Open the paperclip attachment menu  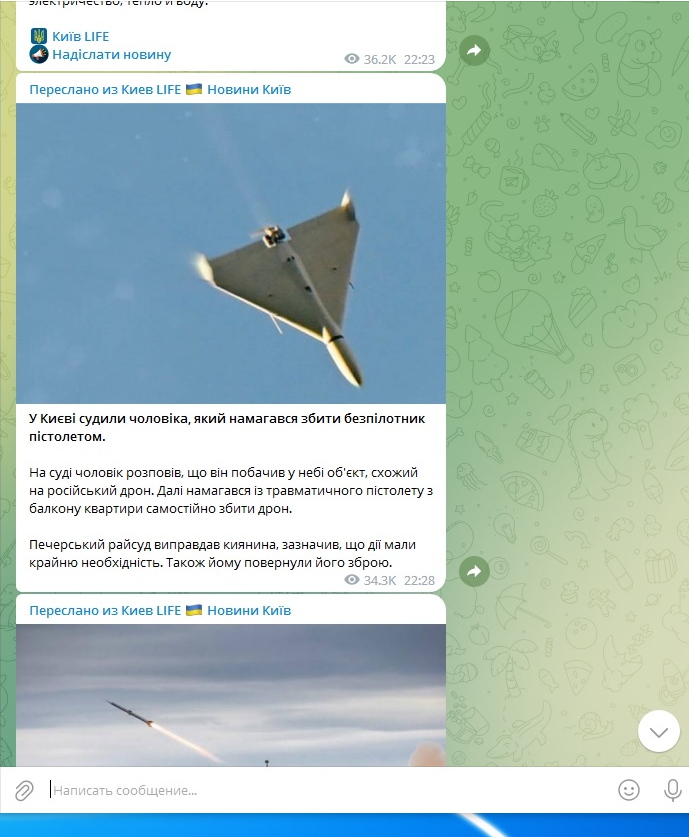click(24, 791)
